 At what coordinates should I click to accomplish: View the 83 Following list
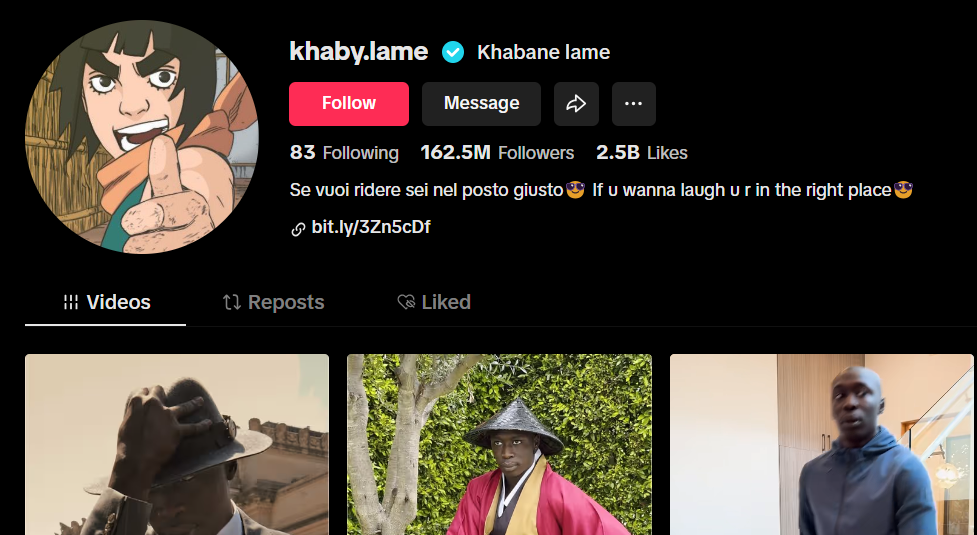click(344, 153)
